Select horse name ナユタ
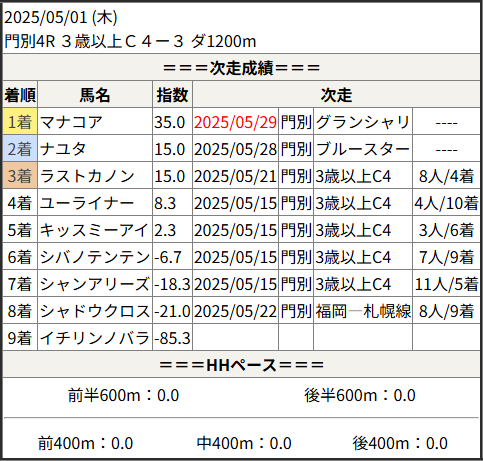This screenshot has height=461, width=483. point(63,149)
